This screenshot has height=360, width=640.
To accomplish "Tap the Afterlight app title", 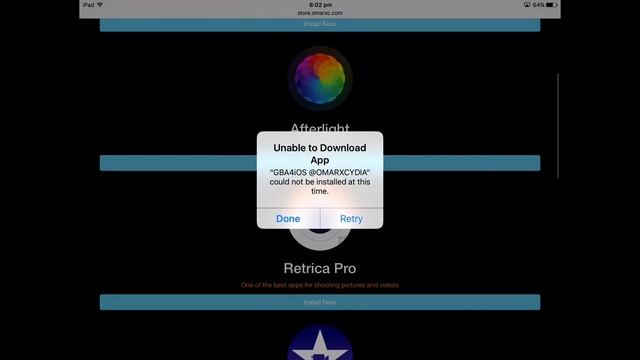I will (x=320, y=128).
